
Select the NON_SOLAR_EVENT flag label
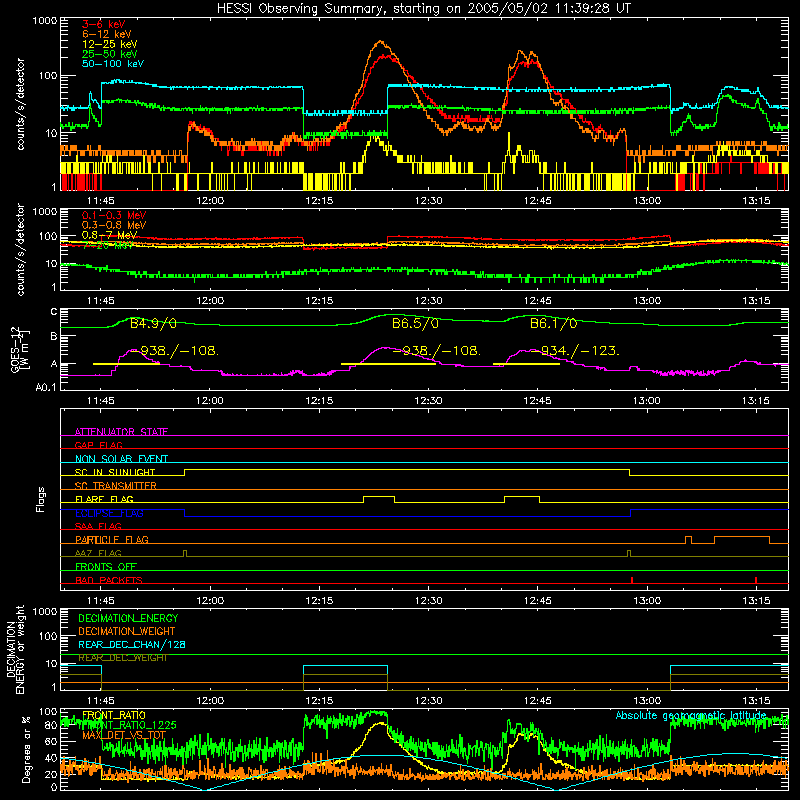click(x=121, y=459)
